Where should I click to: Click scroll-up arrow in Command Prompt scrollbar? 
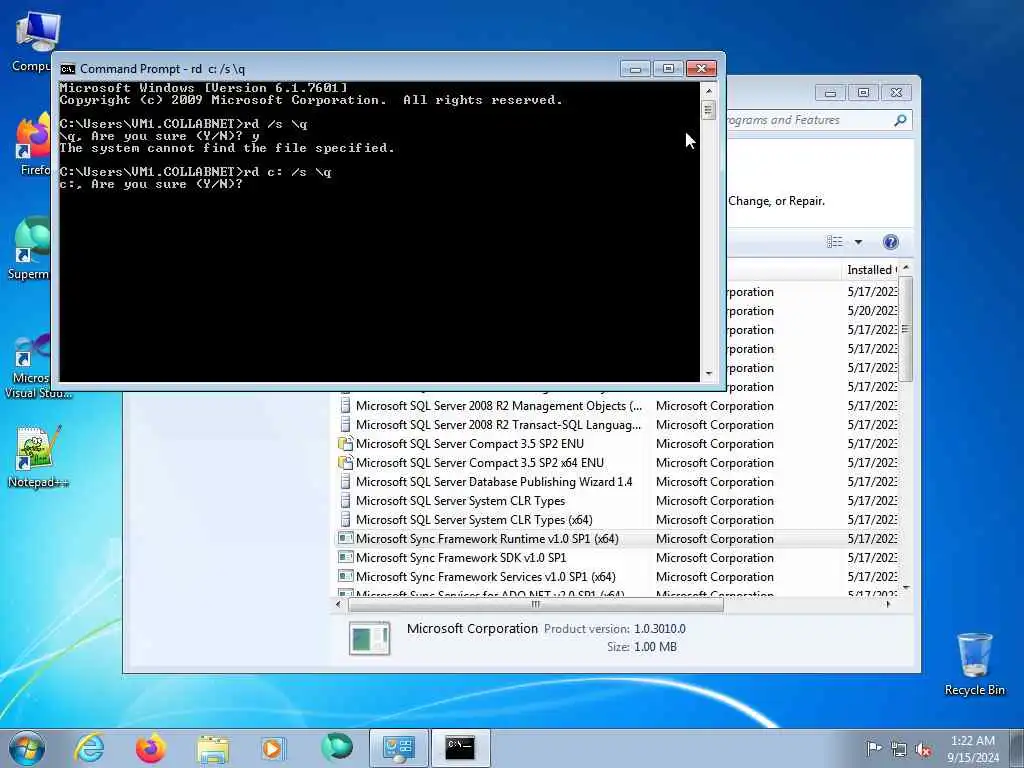click(x=709, y=90)
